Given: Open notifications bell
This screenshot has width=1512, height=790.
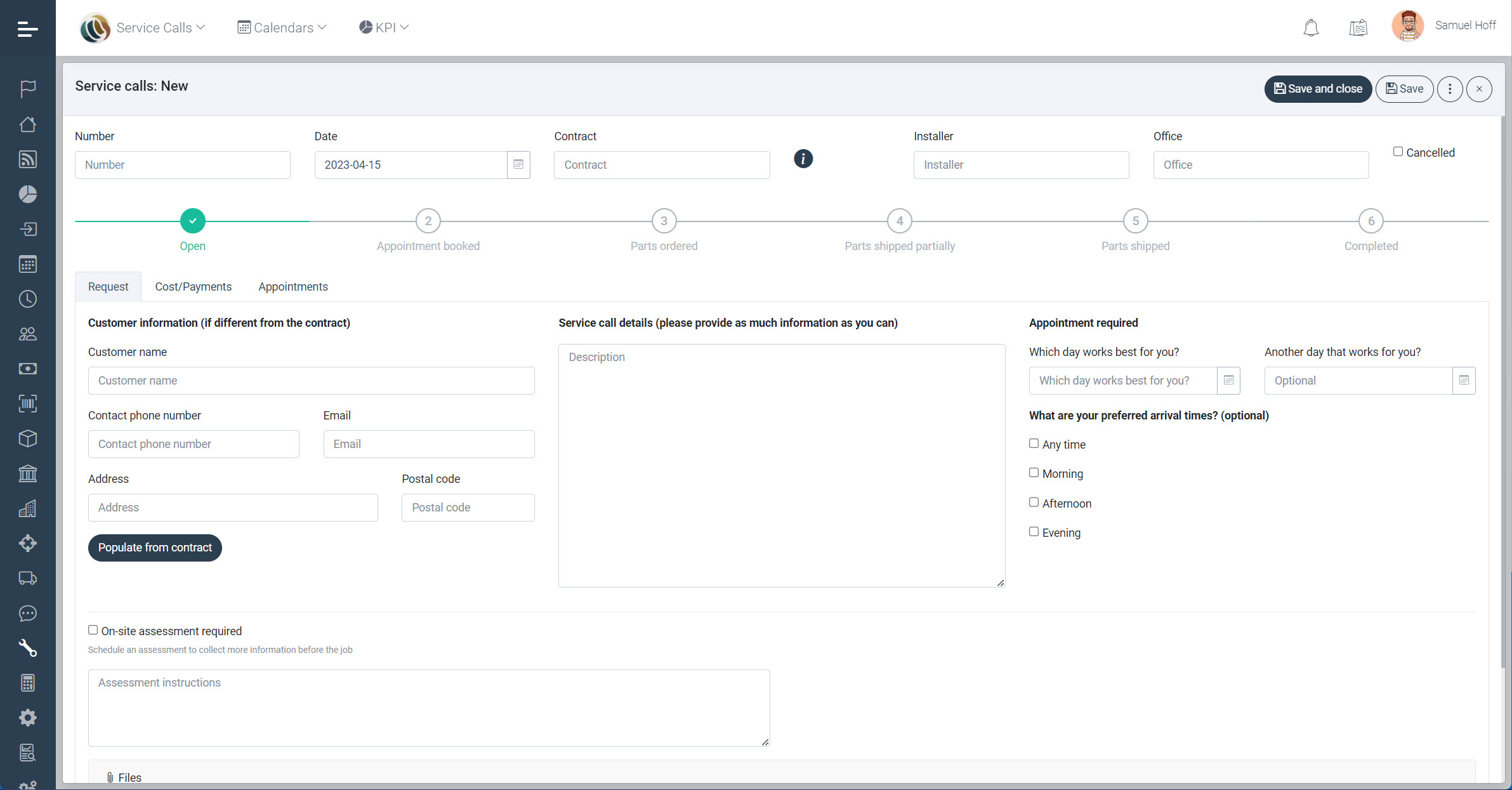Looking at the screenshot, I should pyautogui.click(x=1311, y=27).
